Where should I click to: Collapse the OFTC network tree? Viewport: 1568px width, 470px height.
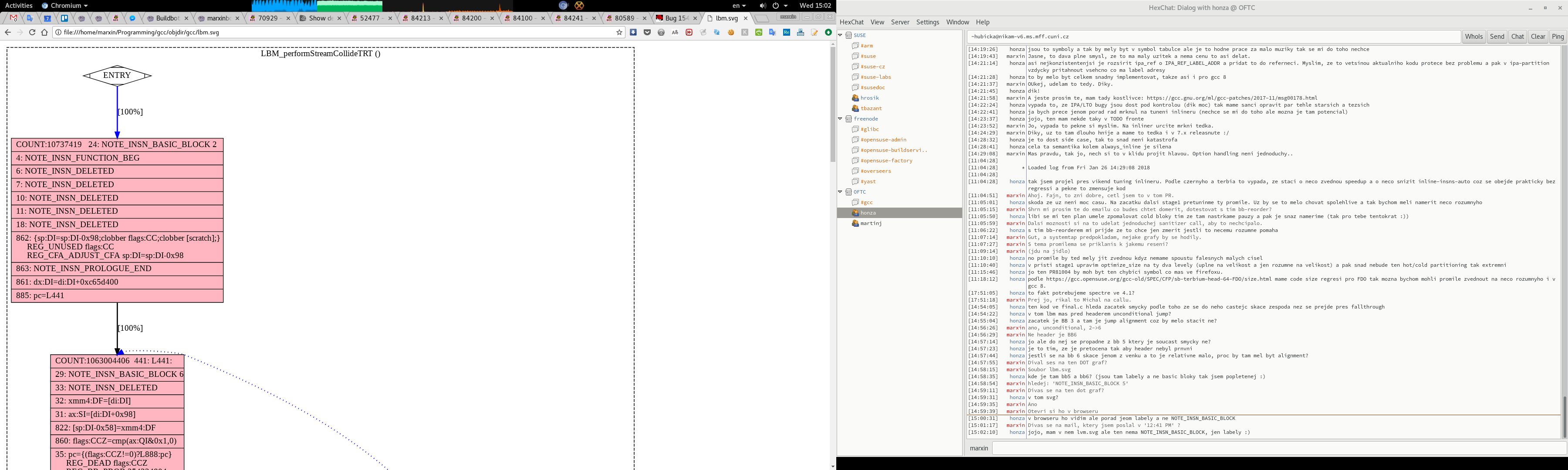click(841, 191)
